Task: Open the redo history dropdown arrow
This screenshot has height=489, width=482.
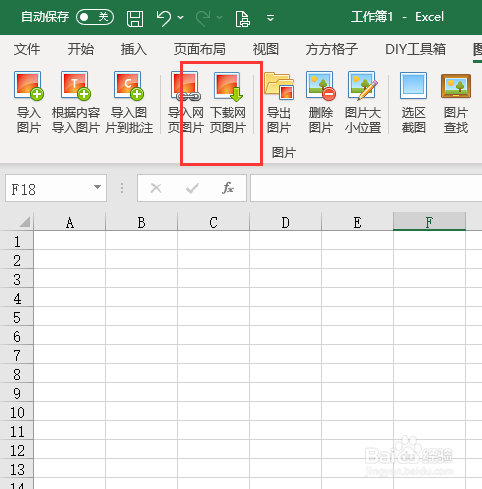Action: click(x=219, y=17)
